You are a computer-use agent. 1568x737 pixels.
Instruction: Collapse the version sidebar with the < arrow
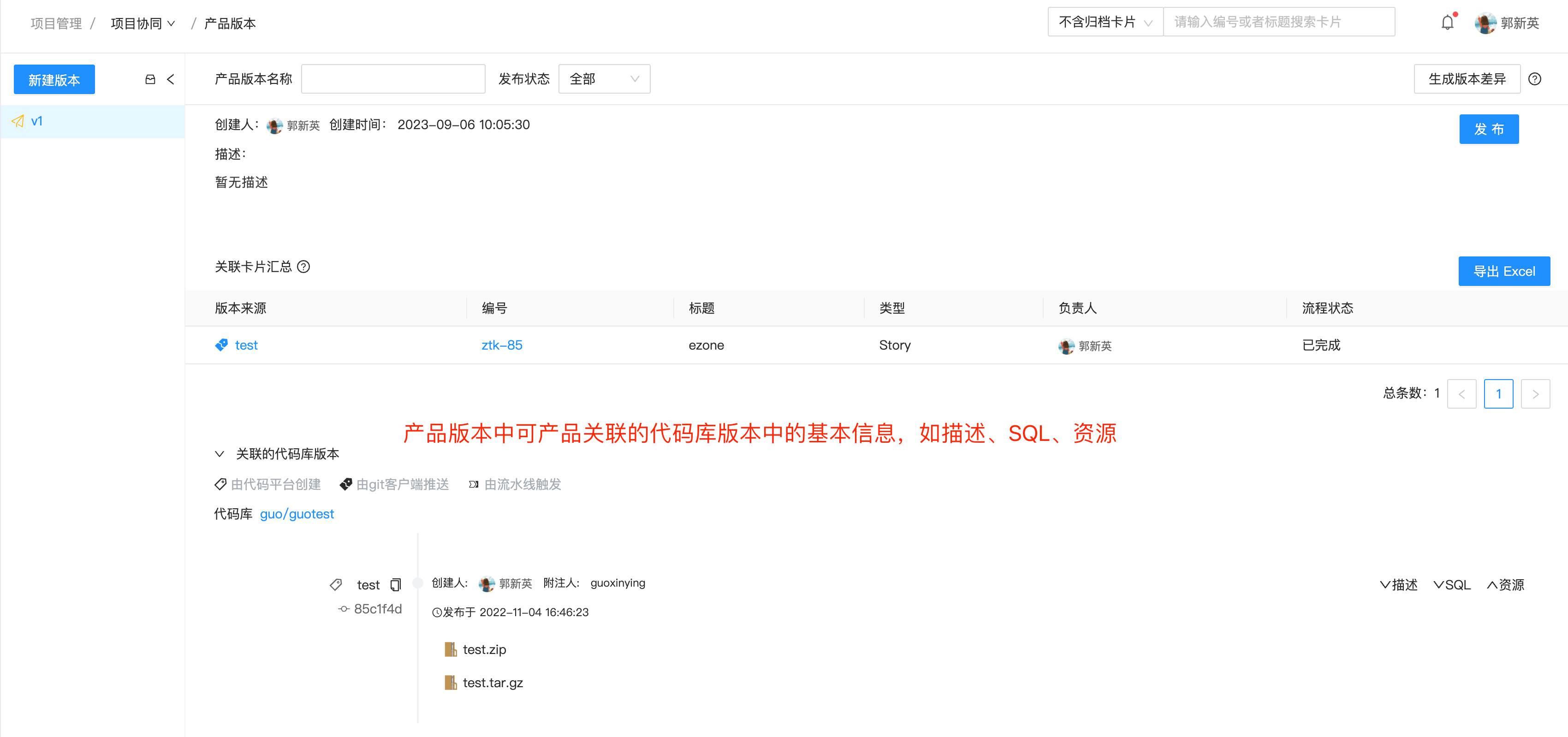click(x=171, y=79)
